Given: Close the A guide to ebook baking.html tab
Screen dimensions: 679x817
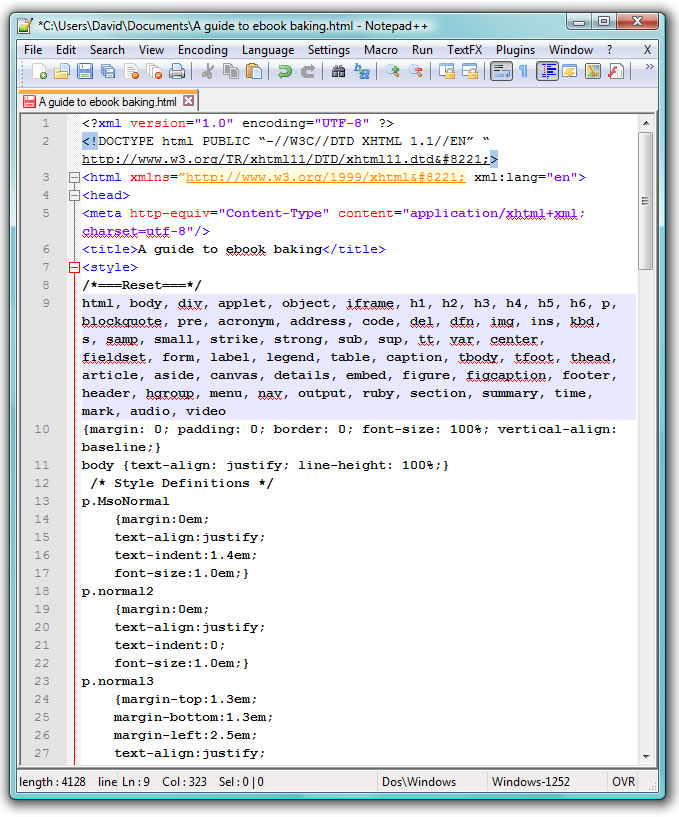Looking at the screenshot, I should [x=188, y=101].
